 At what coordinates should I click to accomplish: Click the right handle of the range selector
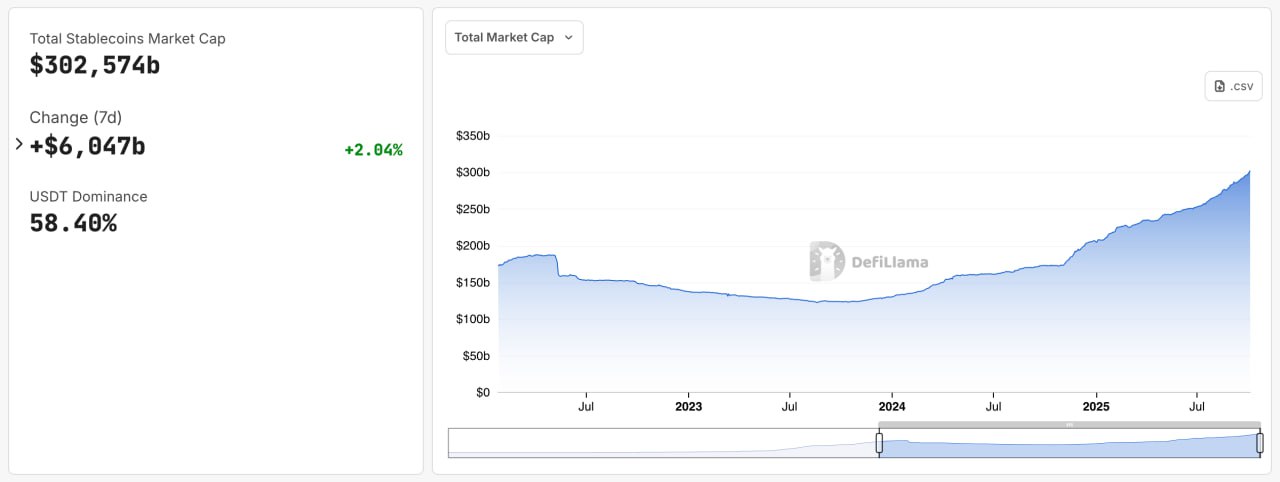click(x=1260, y=443)
